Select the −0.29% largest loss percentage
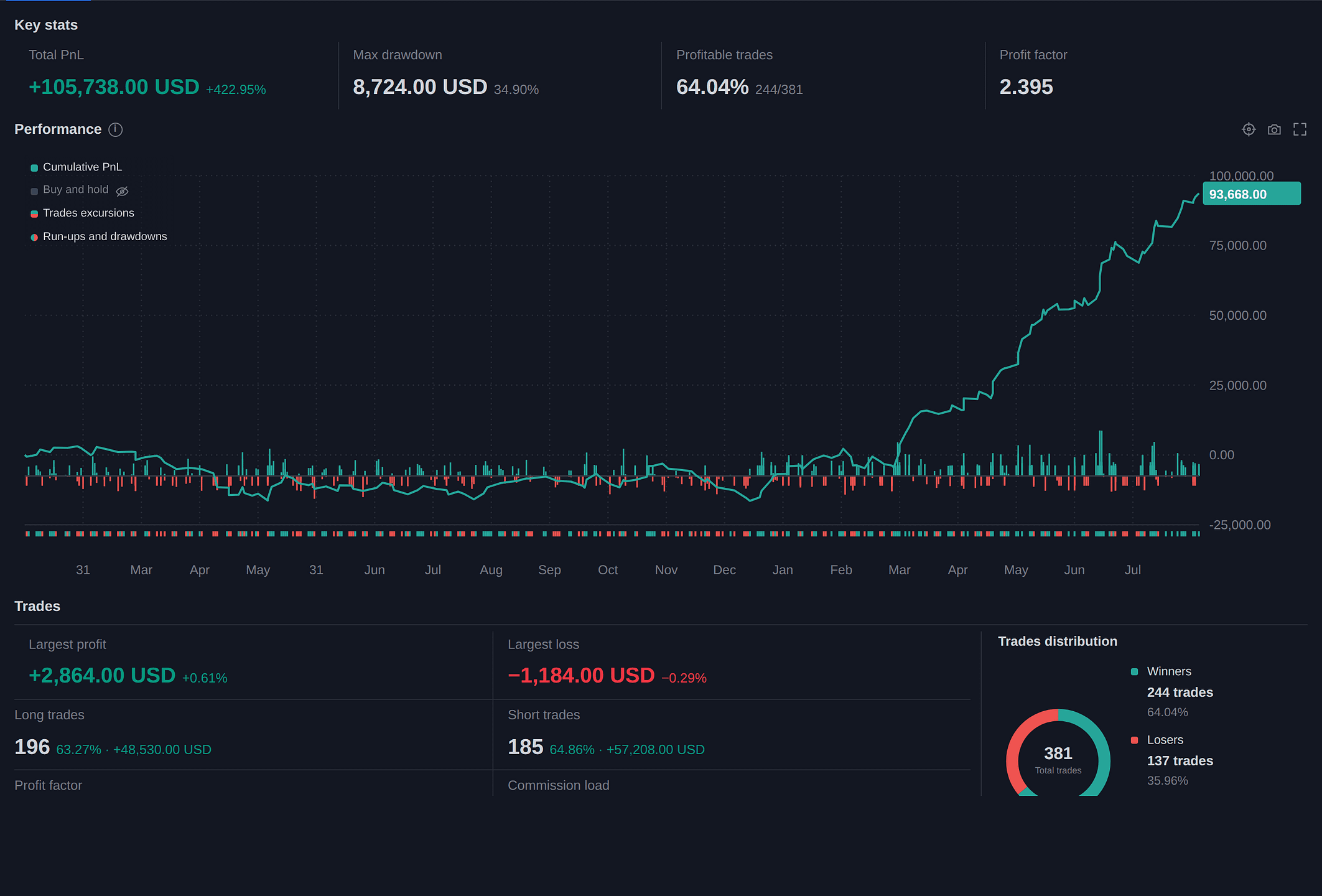Viewport: 1322px width, 896px height. click(x=684, y=678)
